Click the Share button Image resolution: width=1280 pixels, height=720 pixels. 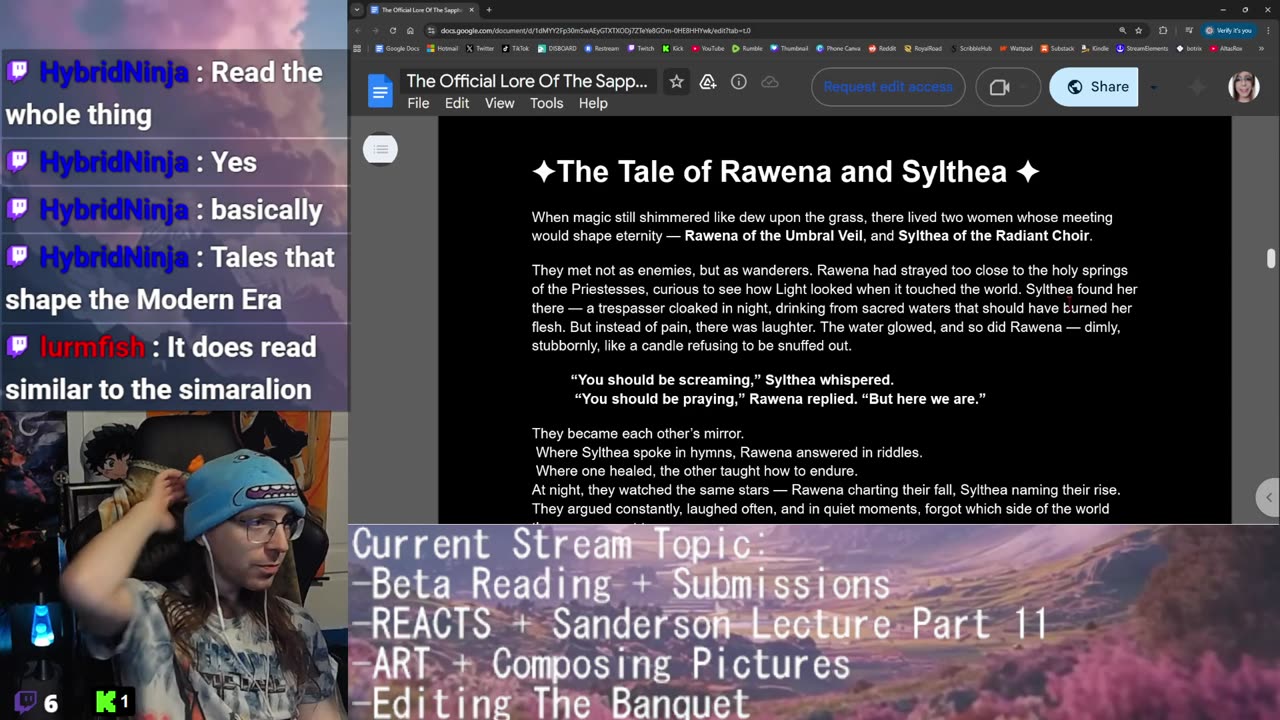click(x=1094, y=87)
